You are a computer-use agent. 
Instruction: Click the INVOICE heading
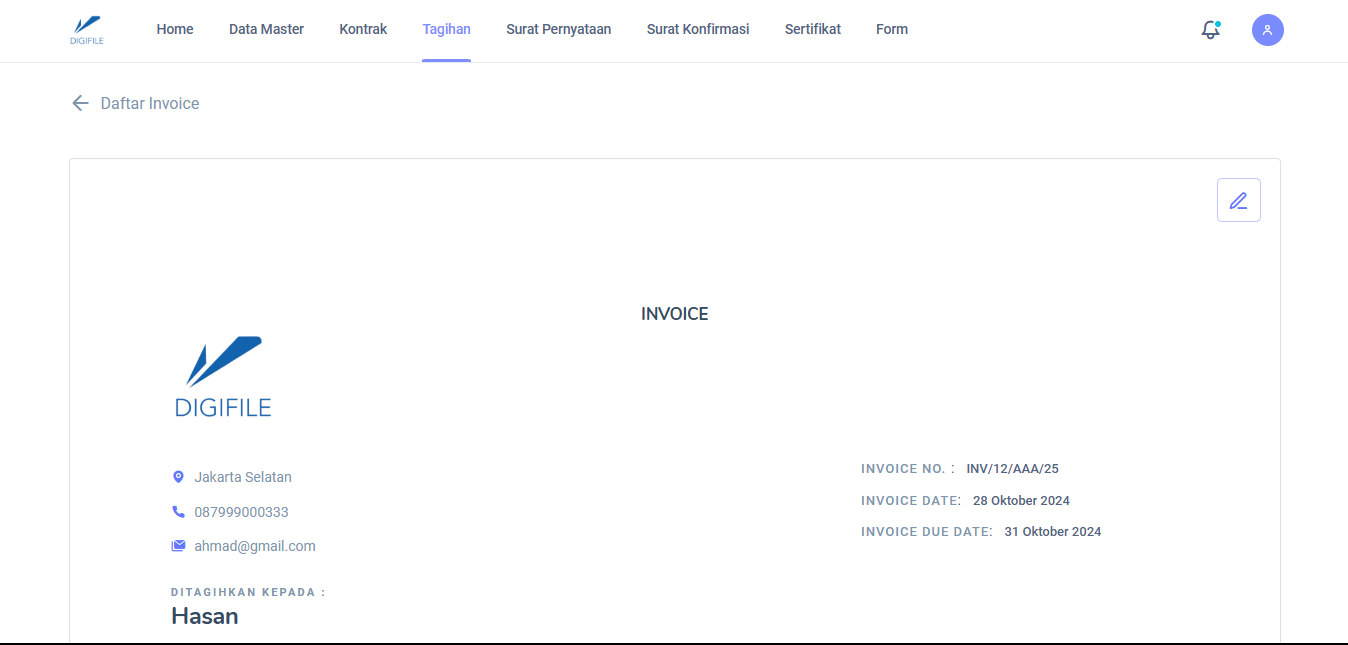(x=675, y=314)
